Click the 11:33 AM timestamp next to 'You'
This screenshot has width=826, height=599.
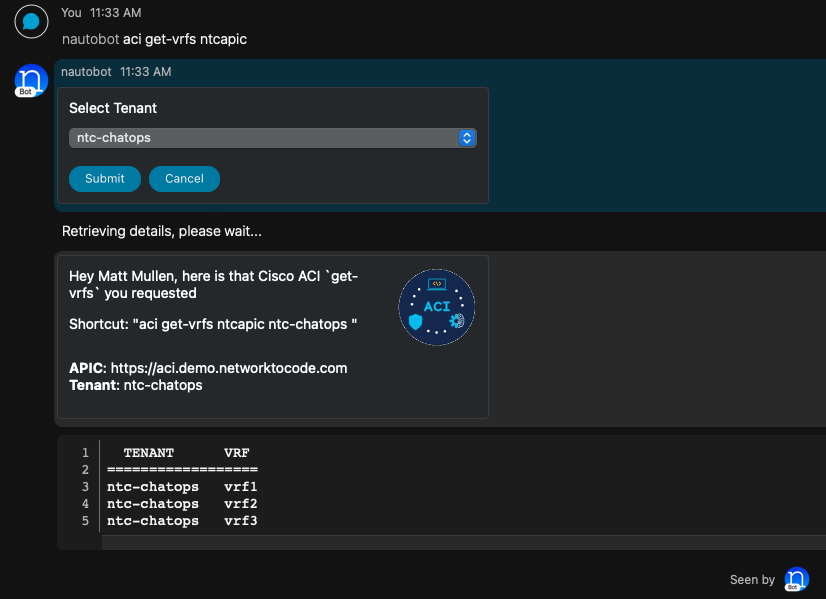click(x=115, y=13)
